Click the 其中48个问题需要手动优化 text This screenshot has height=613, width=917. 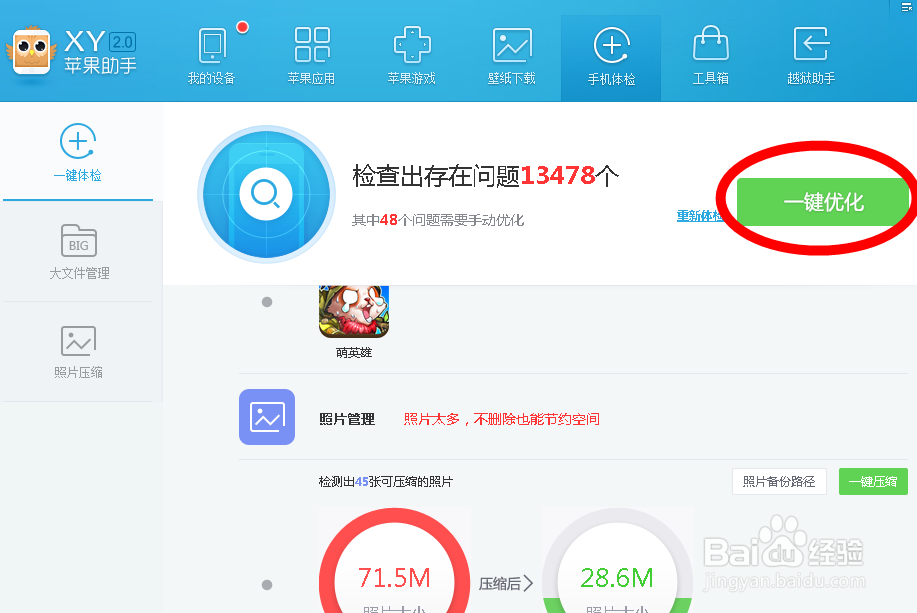437,220
